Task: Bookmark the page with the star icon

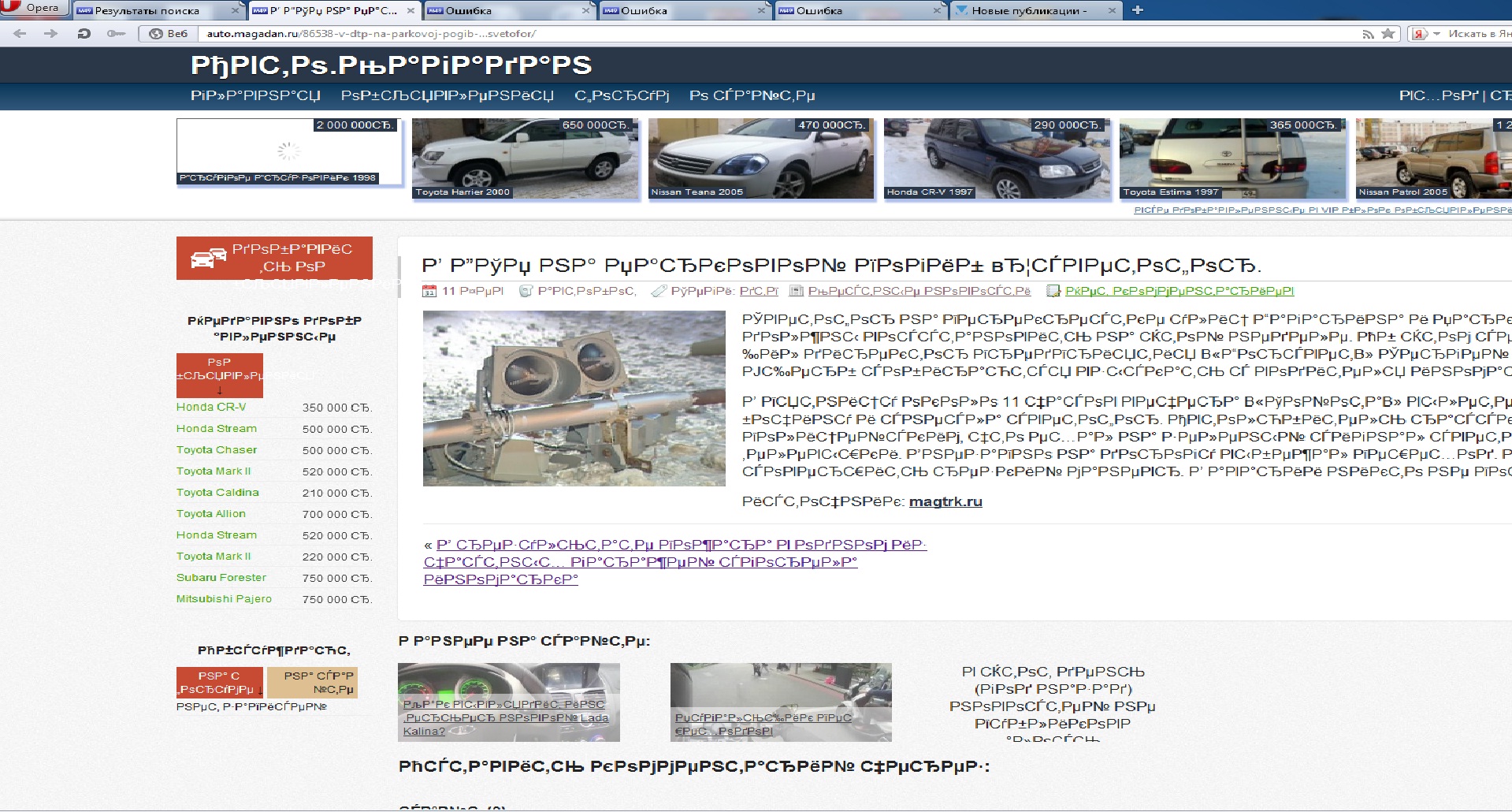Action: point(1388,34)
